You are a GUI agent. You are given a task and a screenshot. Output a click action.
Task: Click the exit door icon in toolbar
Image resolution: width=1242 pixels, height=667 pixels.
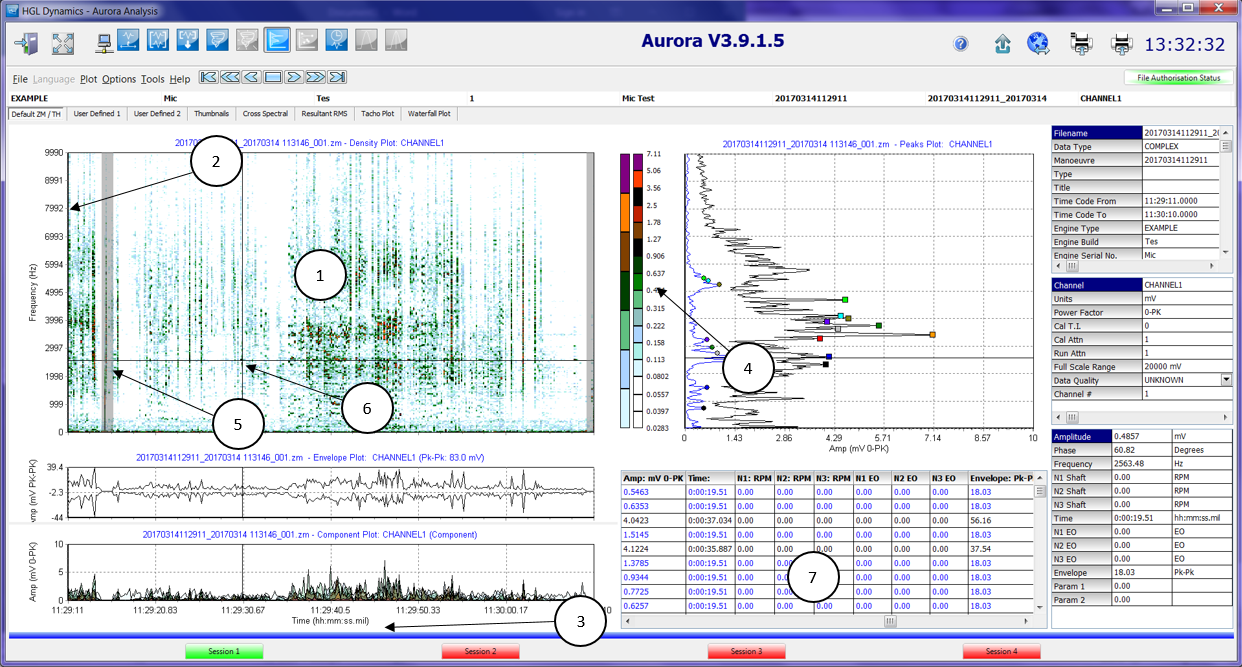(26, 43)
